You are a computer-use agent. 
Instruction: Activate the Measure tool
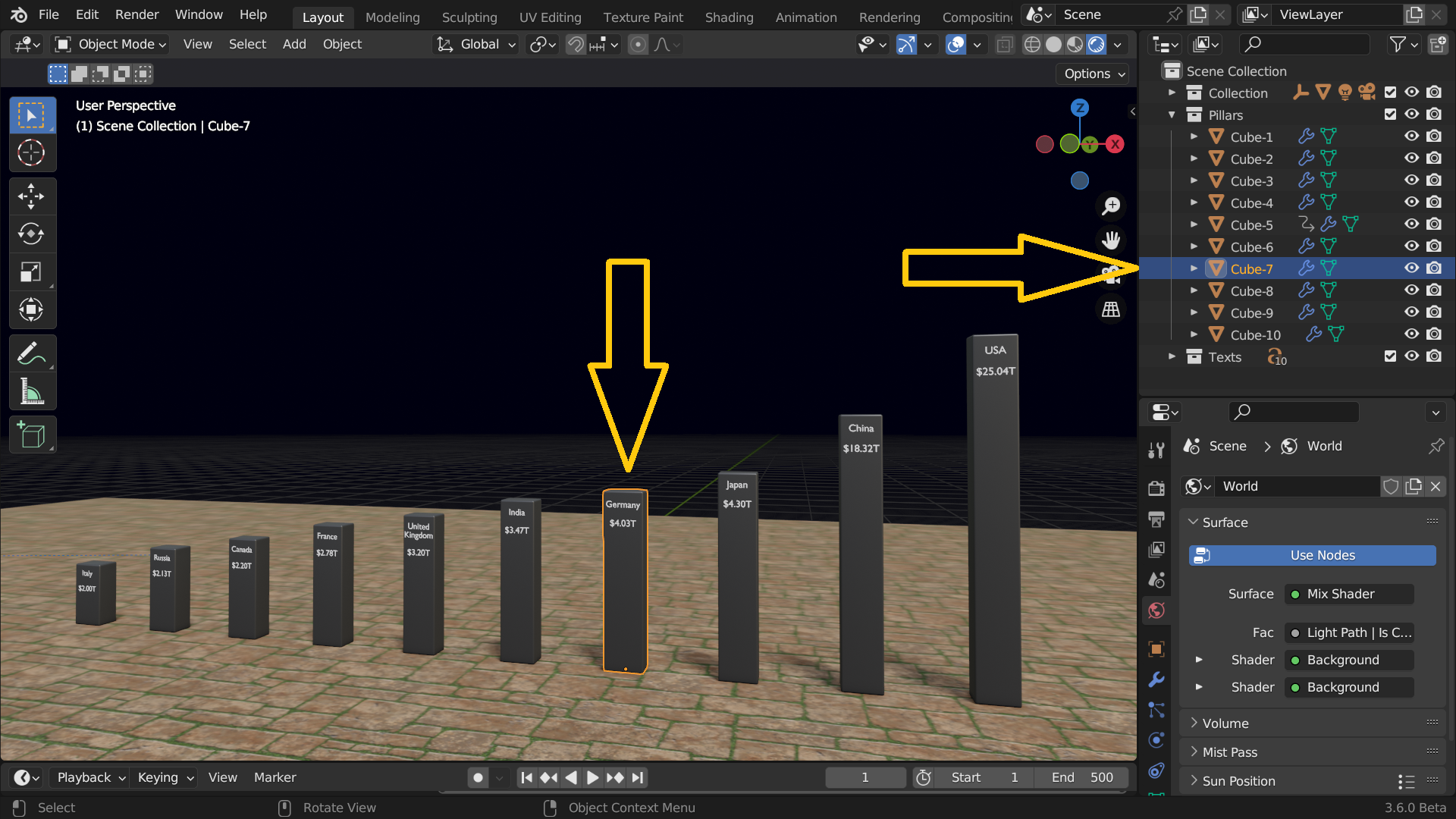pyautogui.click(x=31, y=392)
